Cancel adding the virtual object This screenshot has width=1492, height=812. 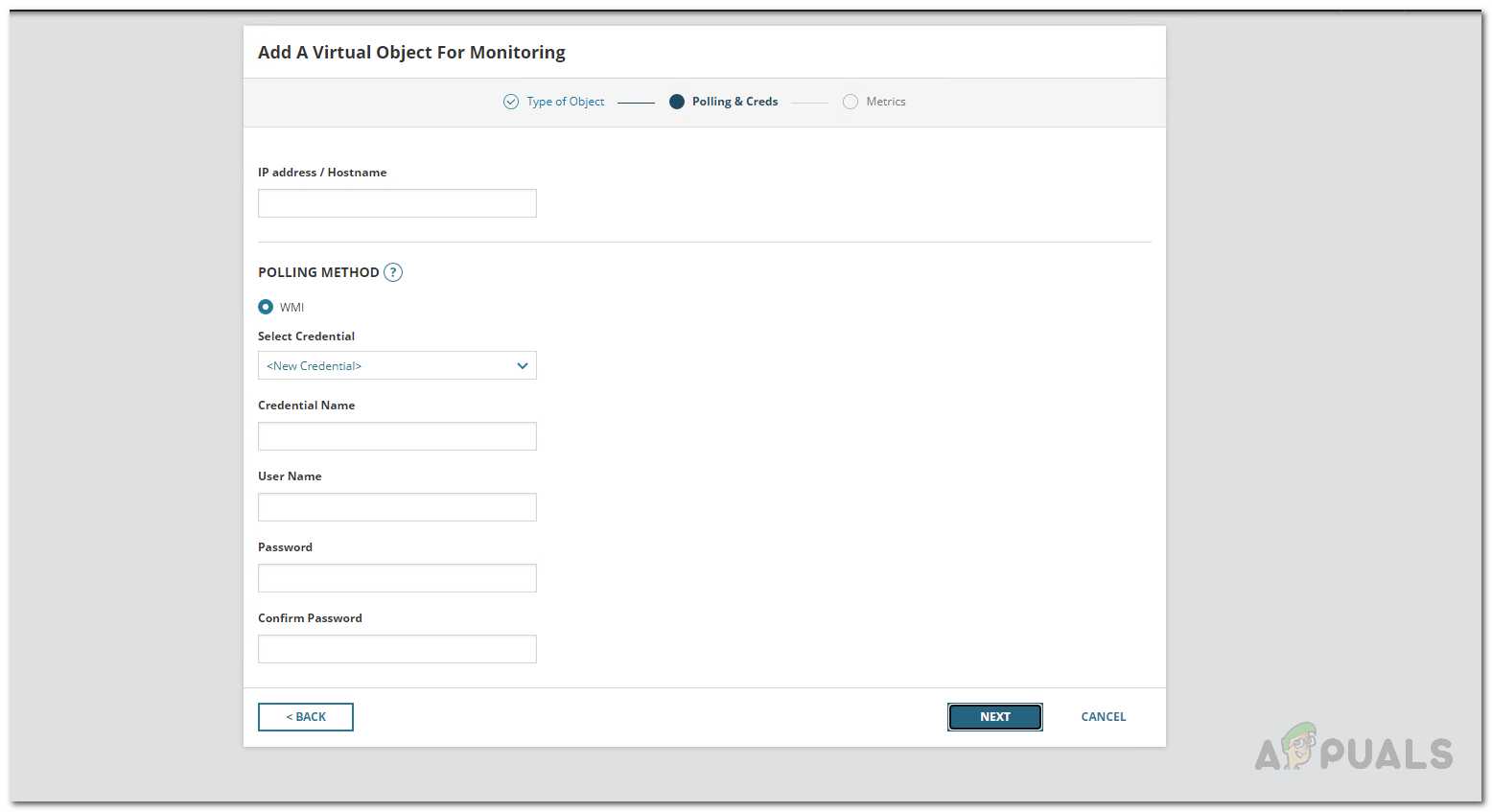click(1103, 717)
